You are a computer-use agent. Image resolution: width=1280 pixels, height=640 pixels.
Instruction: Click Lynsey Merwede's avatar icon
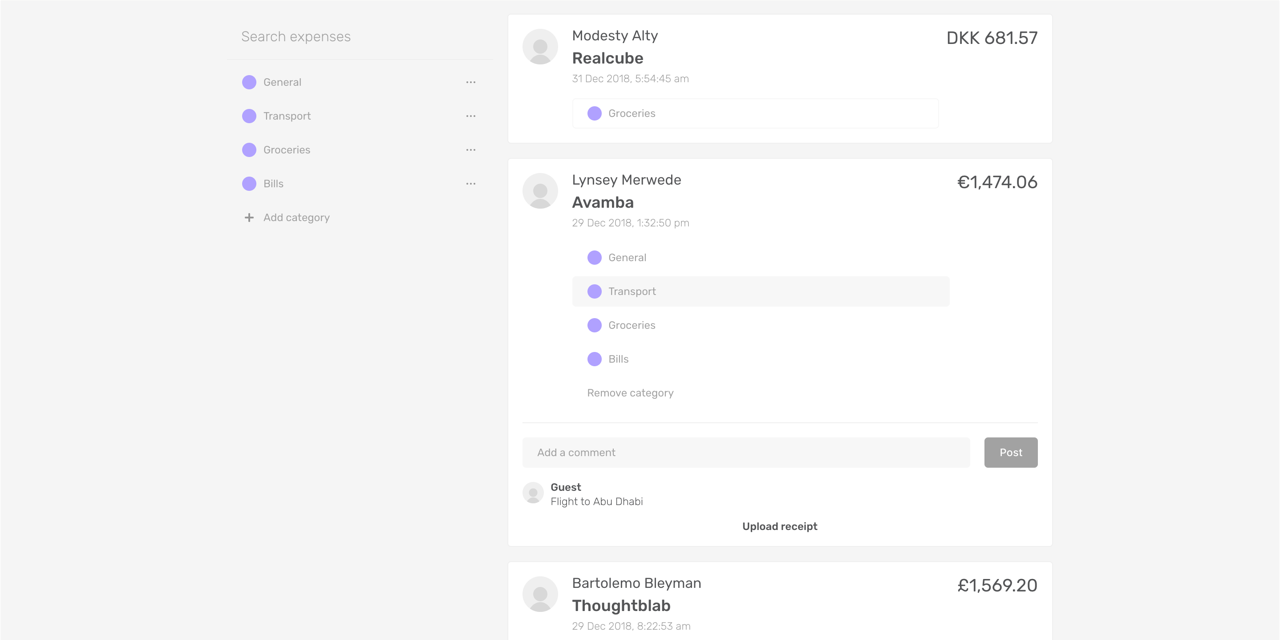(540, 191)
